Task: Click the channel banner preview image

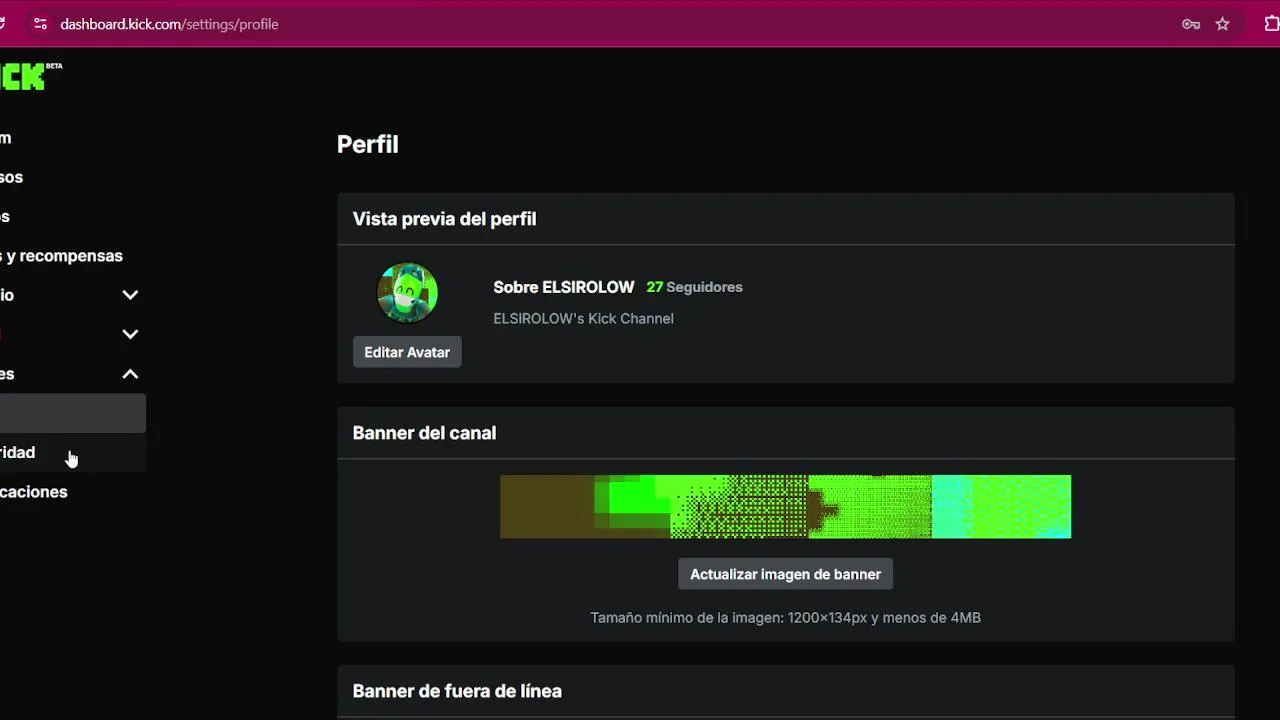Action: 785,506
